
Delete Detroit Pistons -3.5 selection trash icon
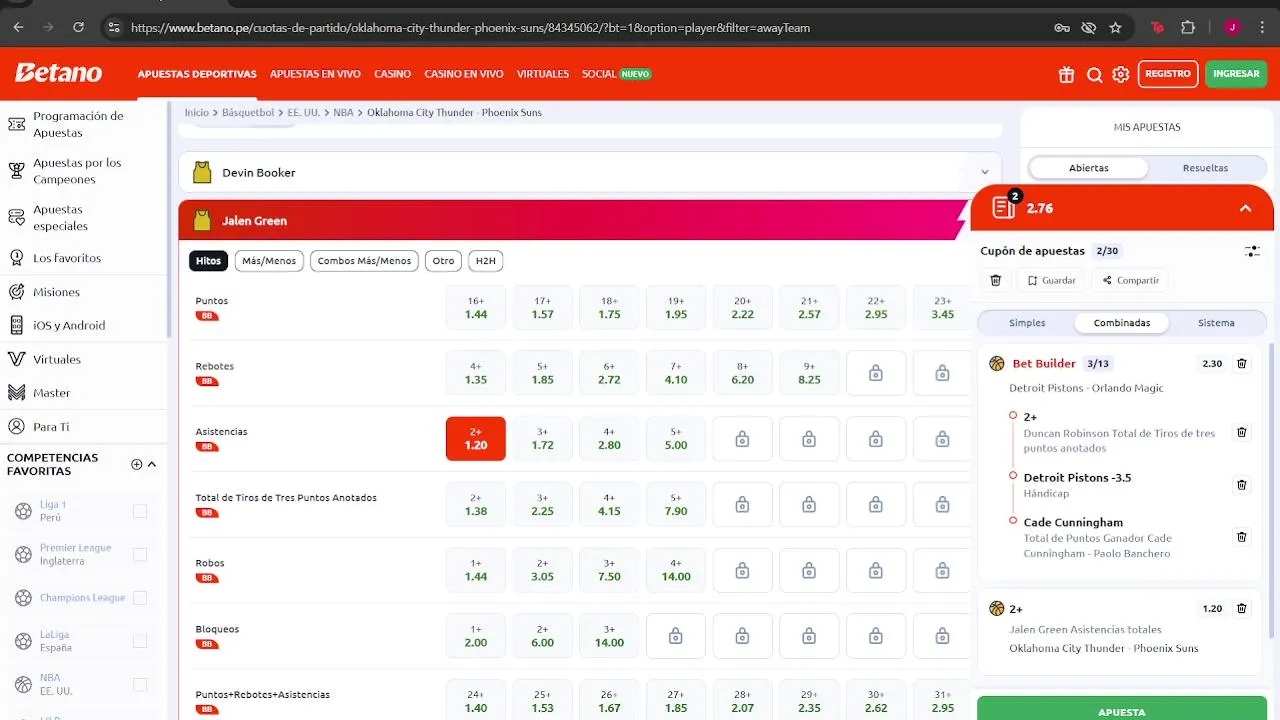click(x=1242, y=484)
